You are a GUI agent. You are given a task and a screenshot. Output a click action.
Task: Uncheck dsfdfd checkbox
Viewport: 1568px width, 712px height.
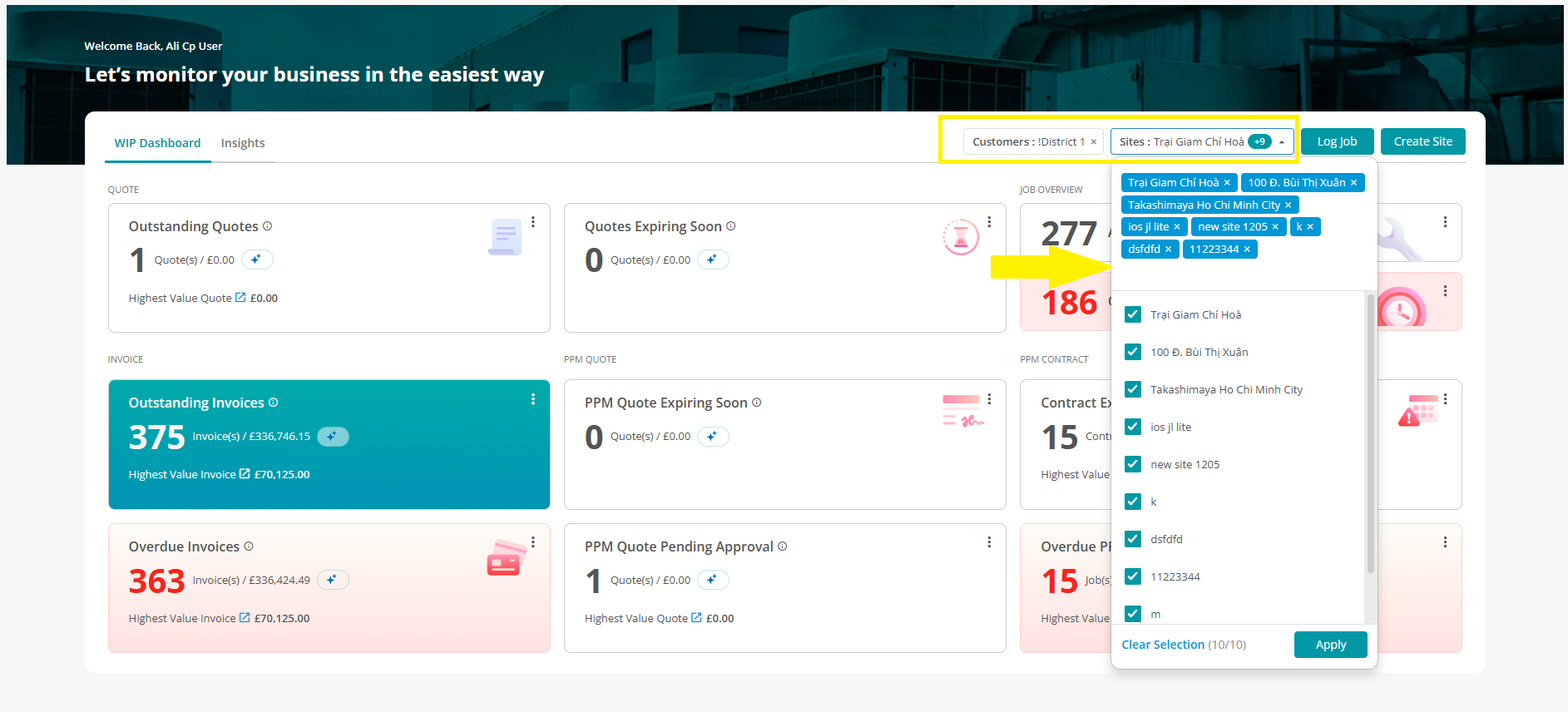point(1132,539)
